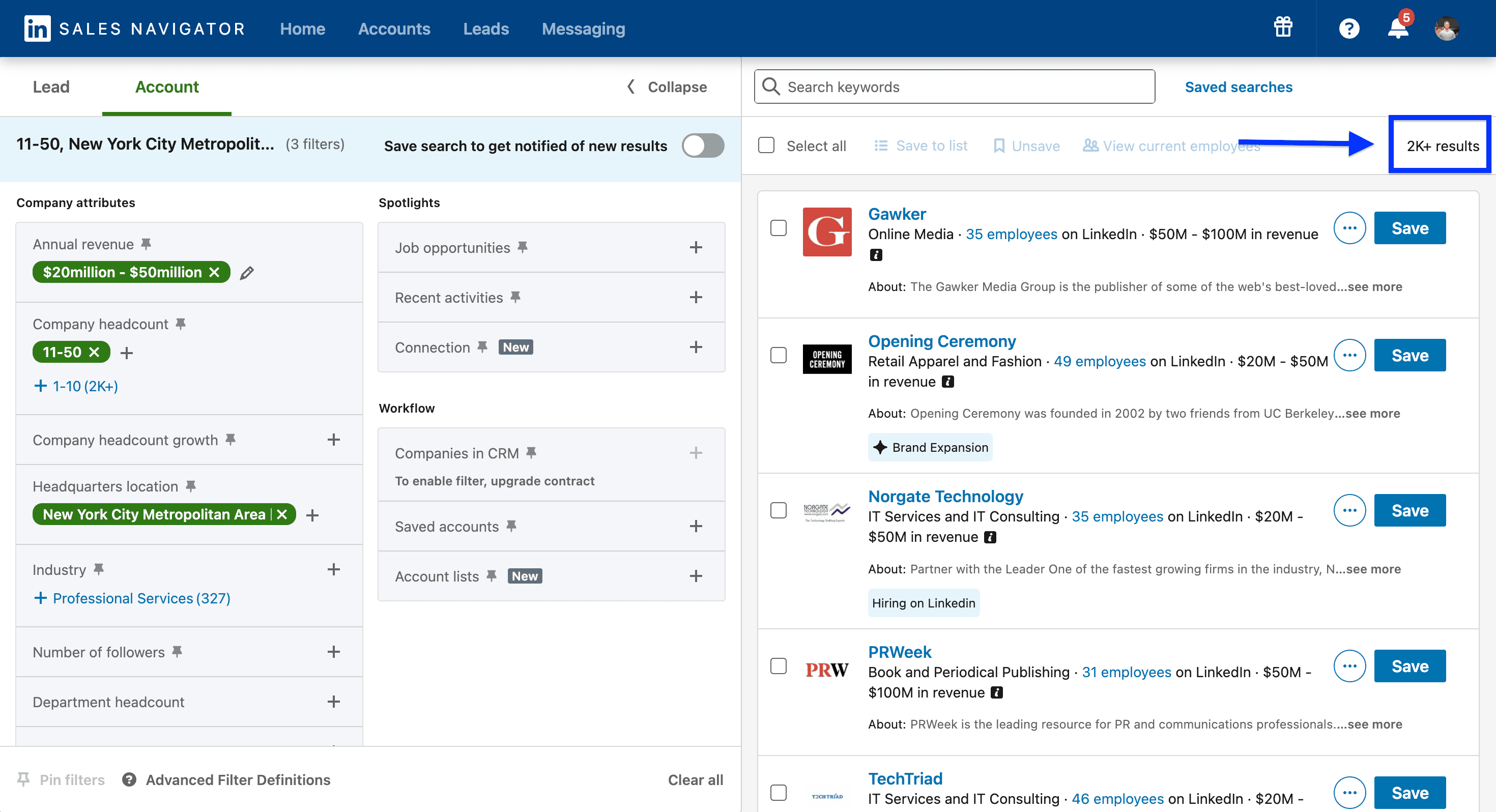Screen dimensions: 1496x812
Task: Tick the checkbox for Opening Ceremony
Action: [x=778, y=355]
